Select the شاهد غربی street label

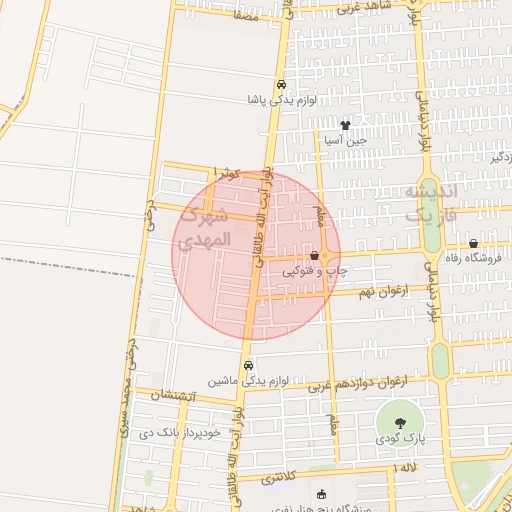click(364, 7)
